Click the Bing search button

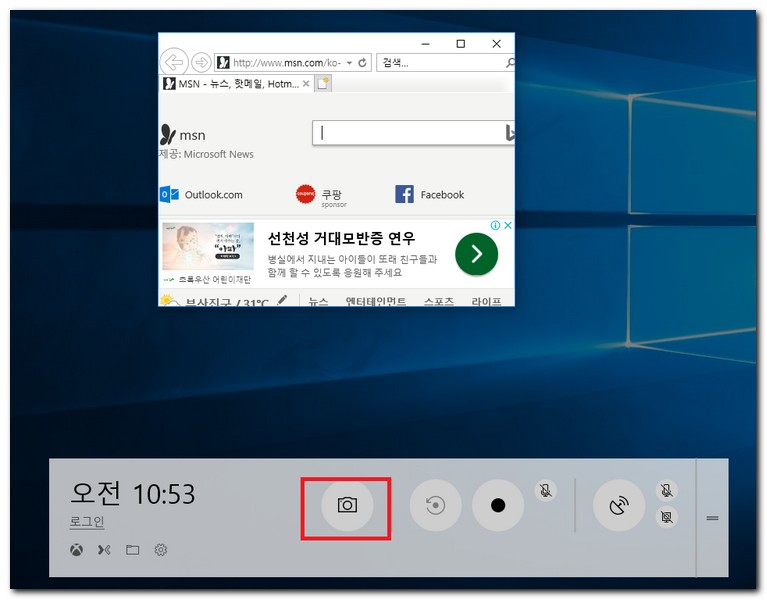(x=509, y=133)
